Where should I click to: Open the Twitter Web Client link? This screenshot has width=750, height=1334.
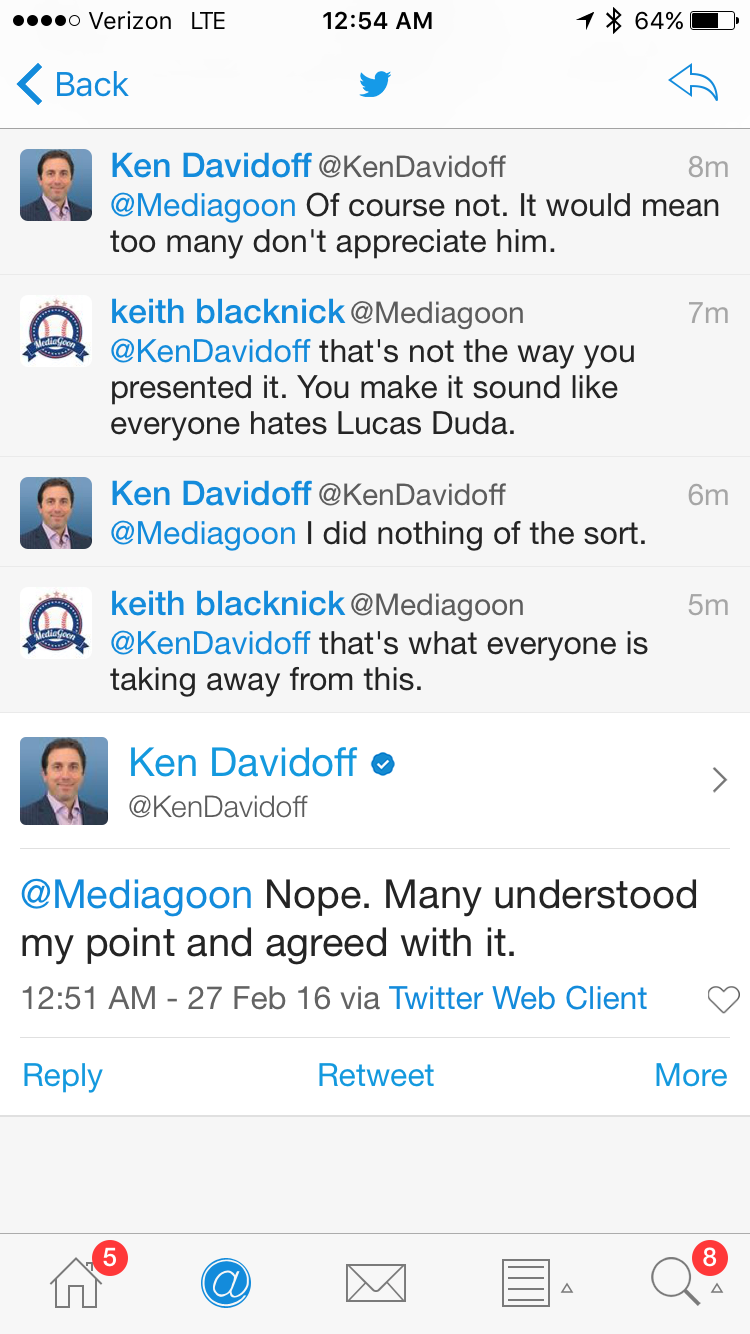click(518, 998)
